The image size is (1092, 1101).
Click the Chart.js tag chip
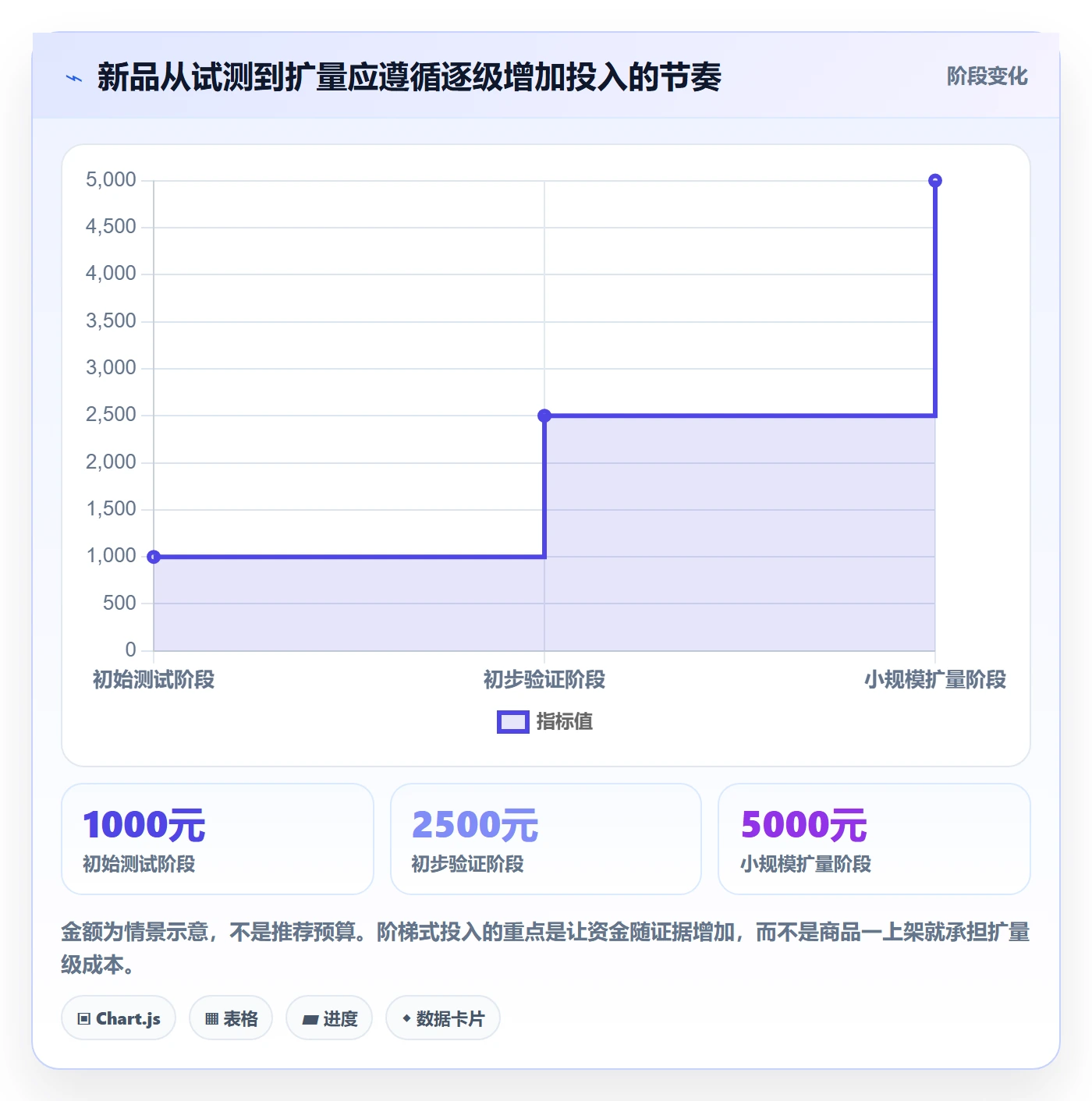119,1018
